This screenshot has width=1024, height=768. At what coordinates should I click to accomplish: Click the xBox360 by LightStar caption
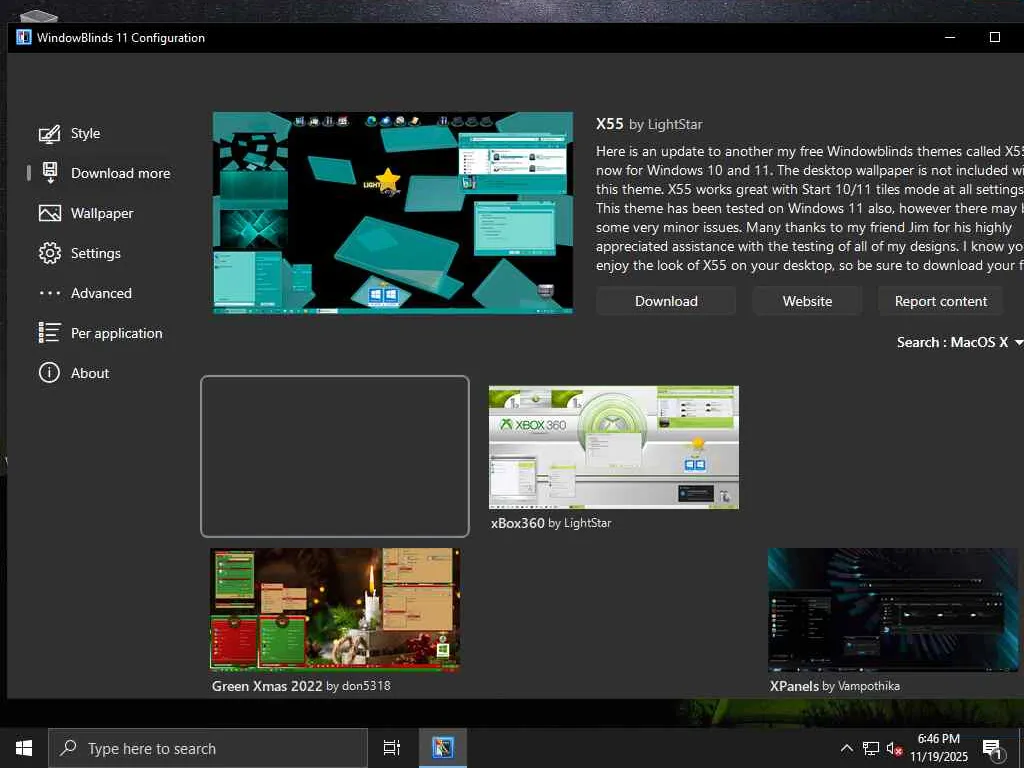551,523
